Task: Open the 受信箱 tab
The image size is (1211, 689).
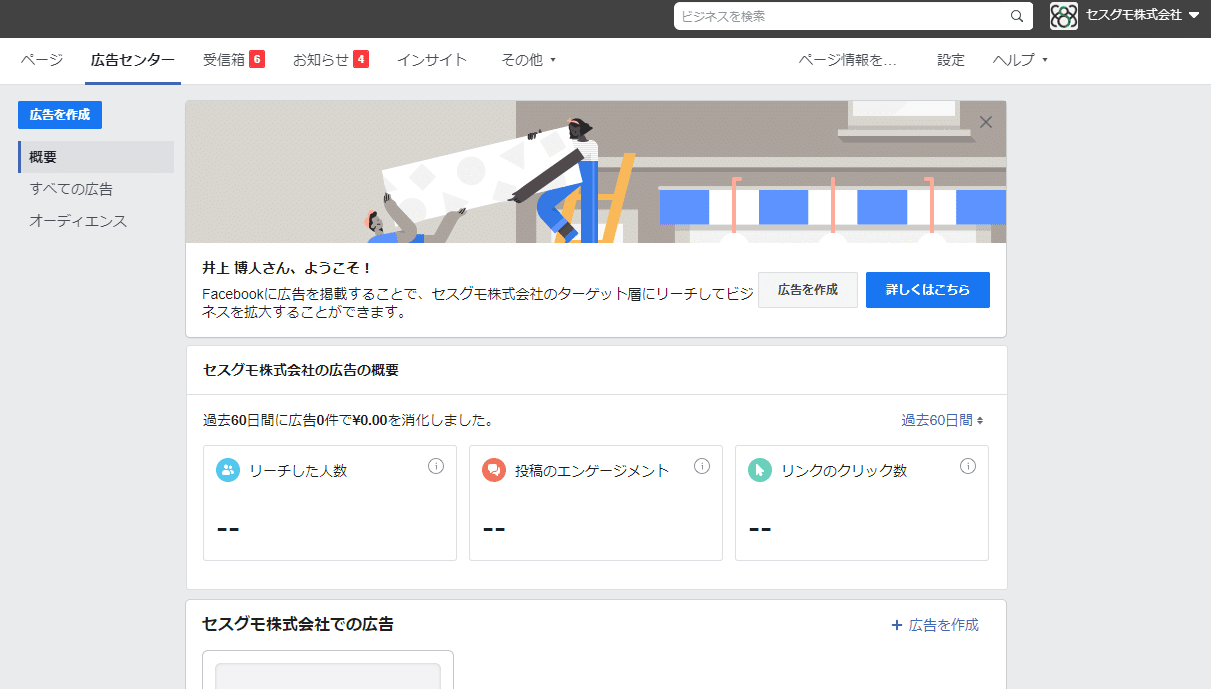Action: 223,60
